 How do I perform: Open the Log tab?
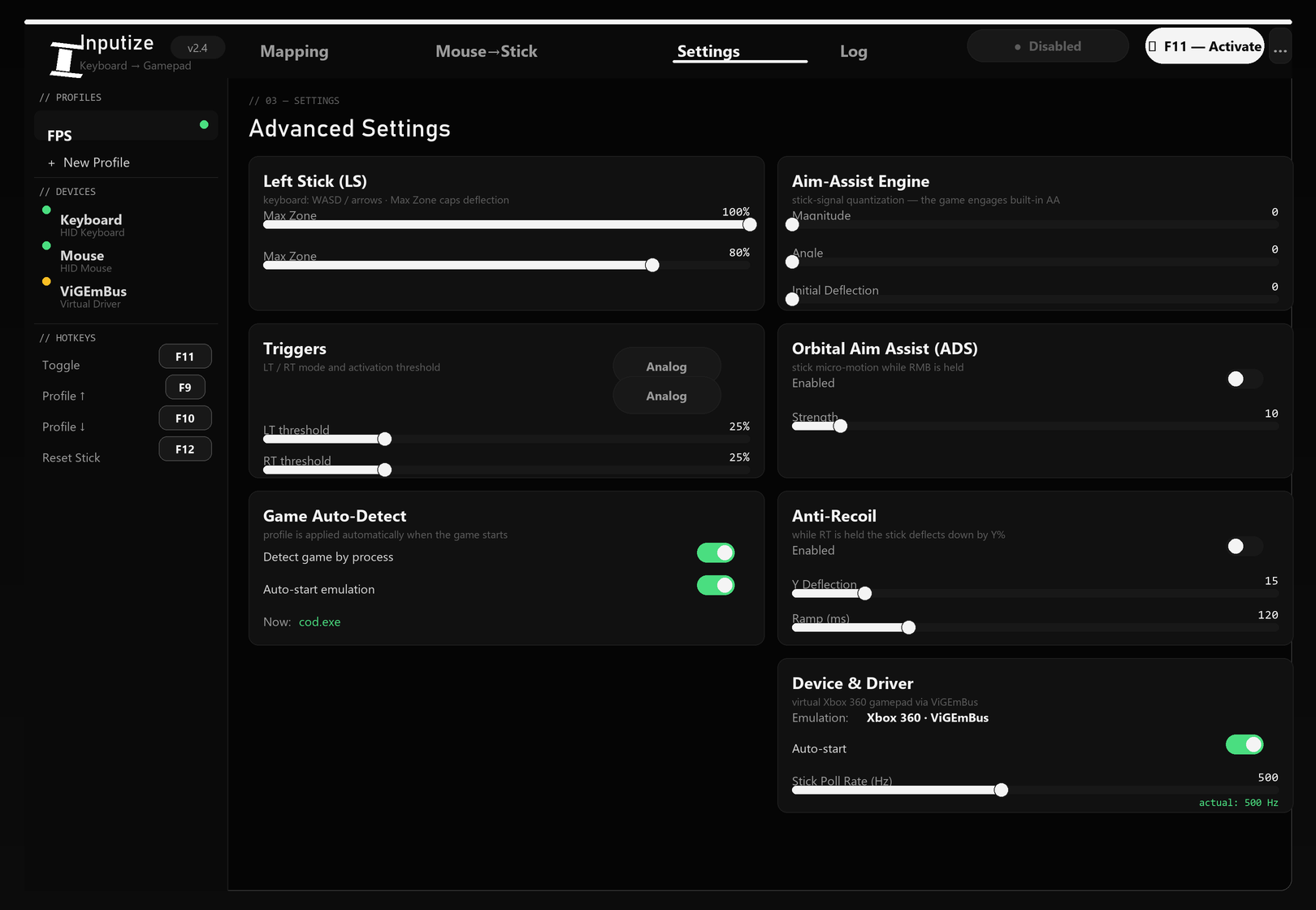(853, 51)
